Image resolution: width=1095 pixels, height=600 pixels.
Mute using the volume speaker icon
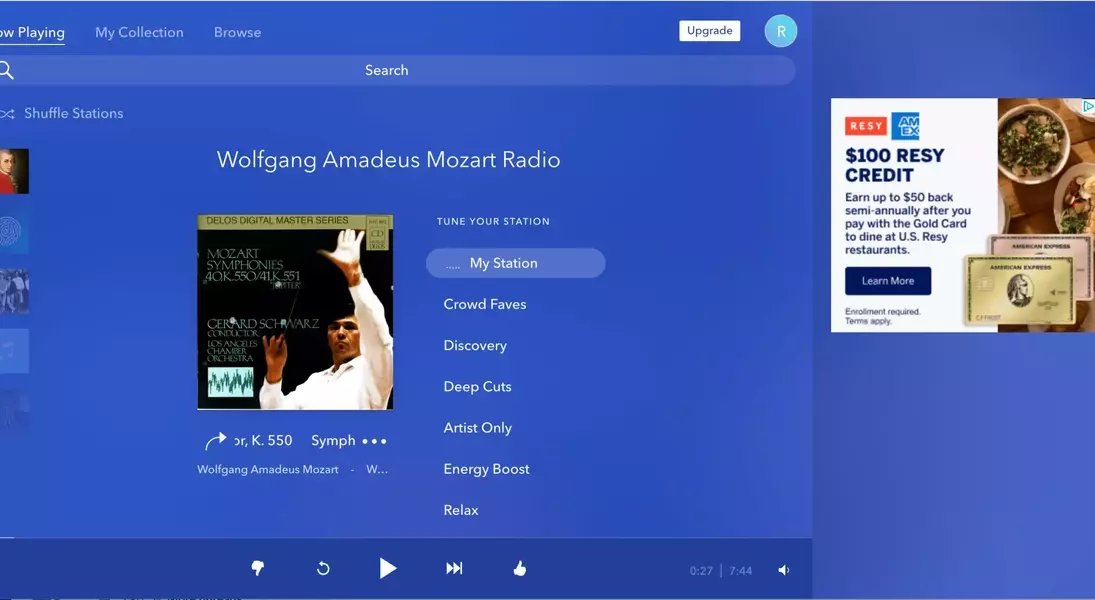tap(784, 570)
